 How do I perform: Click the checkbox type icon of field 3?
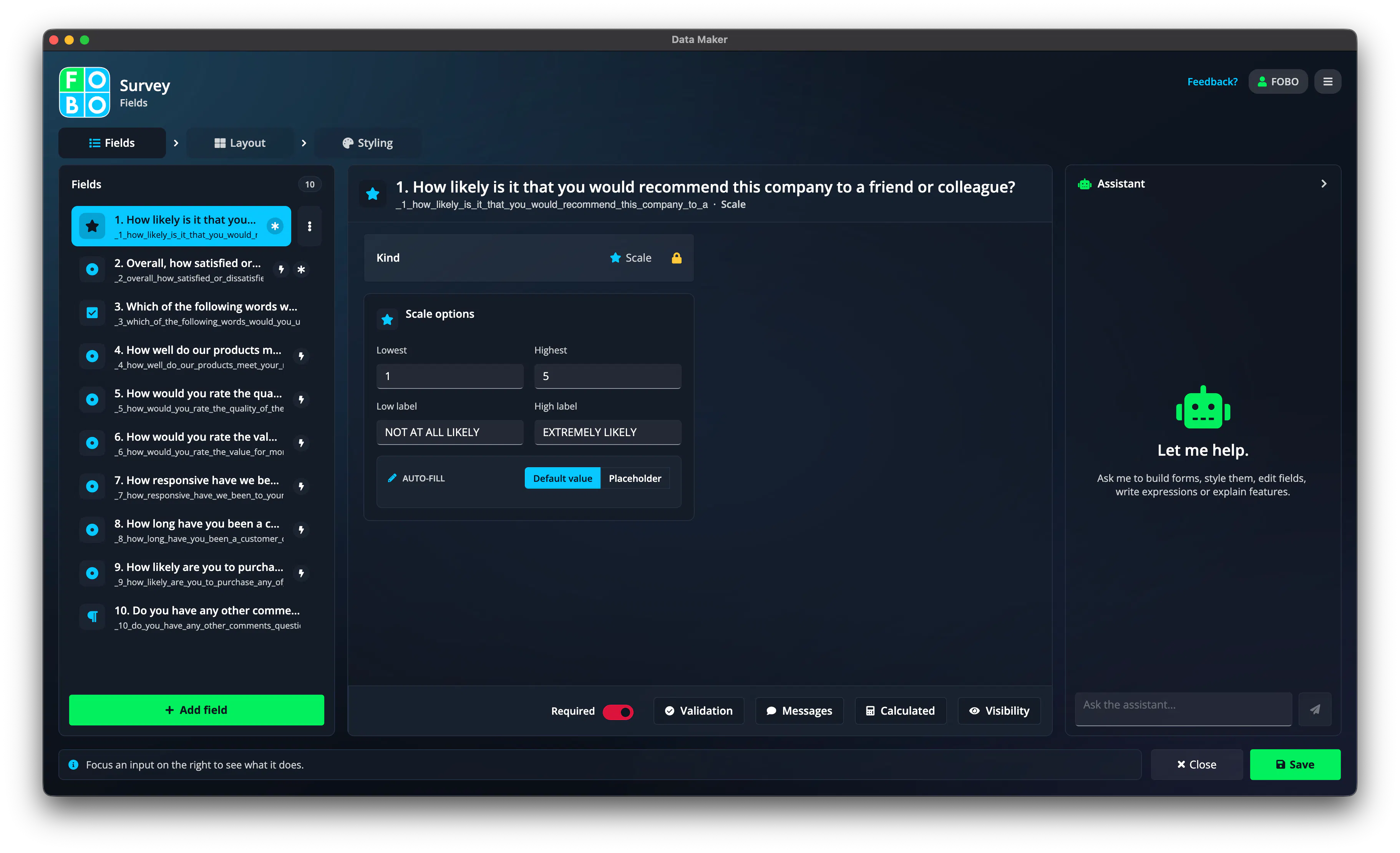pyautogui.click(x=92, y=312)
